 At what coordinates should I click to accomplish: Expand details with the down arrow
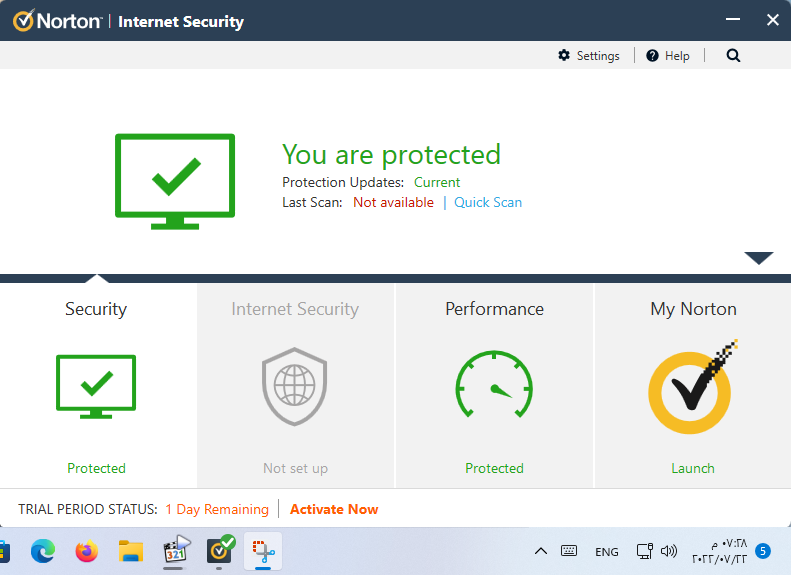coord(759,258)
